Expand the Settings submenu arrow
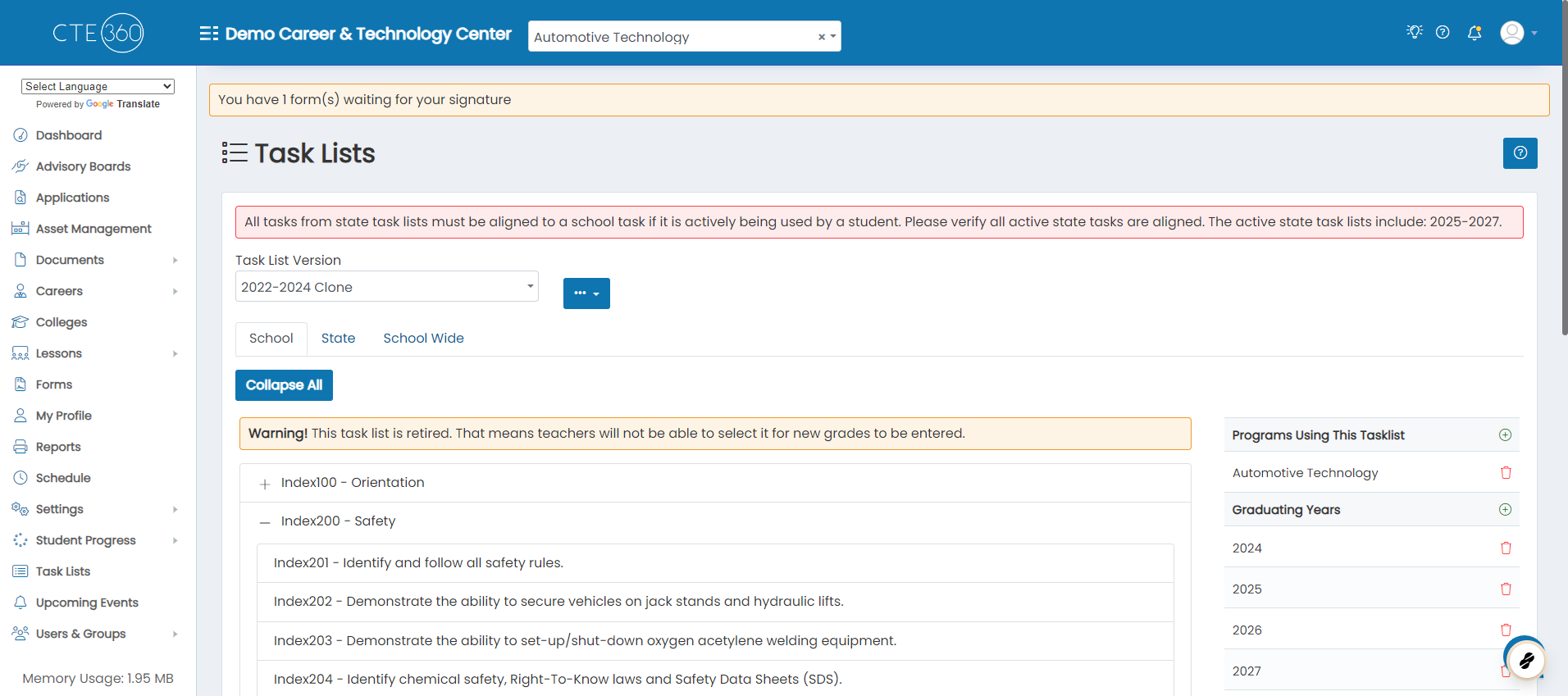 (x=175, y=509)
